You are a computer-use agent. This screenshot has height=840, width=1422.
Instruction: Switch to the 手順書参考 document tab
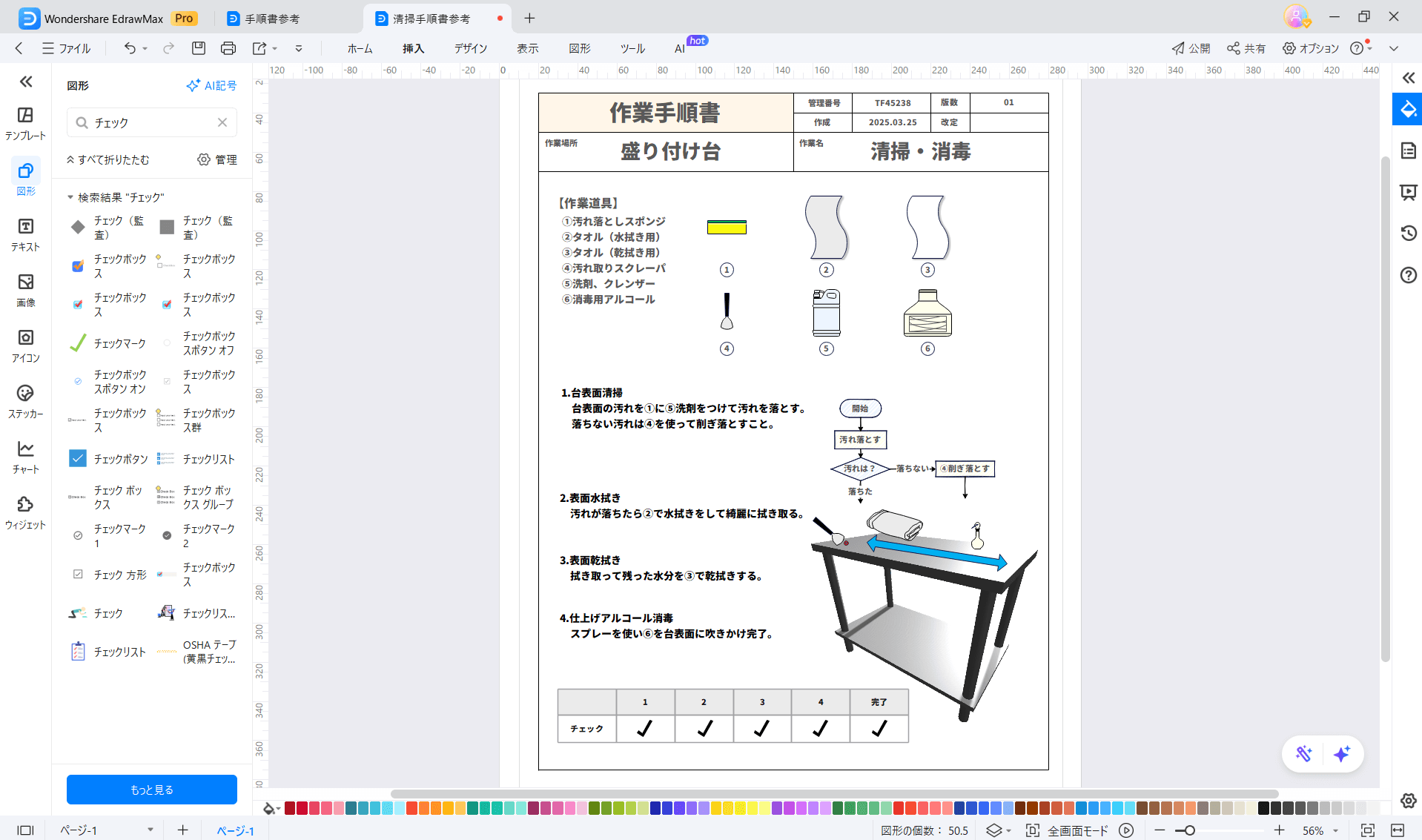tap(272, 19)
